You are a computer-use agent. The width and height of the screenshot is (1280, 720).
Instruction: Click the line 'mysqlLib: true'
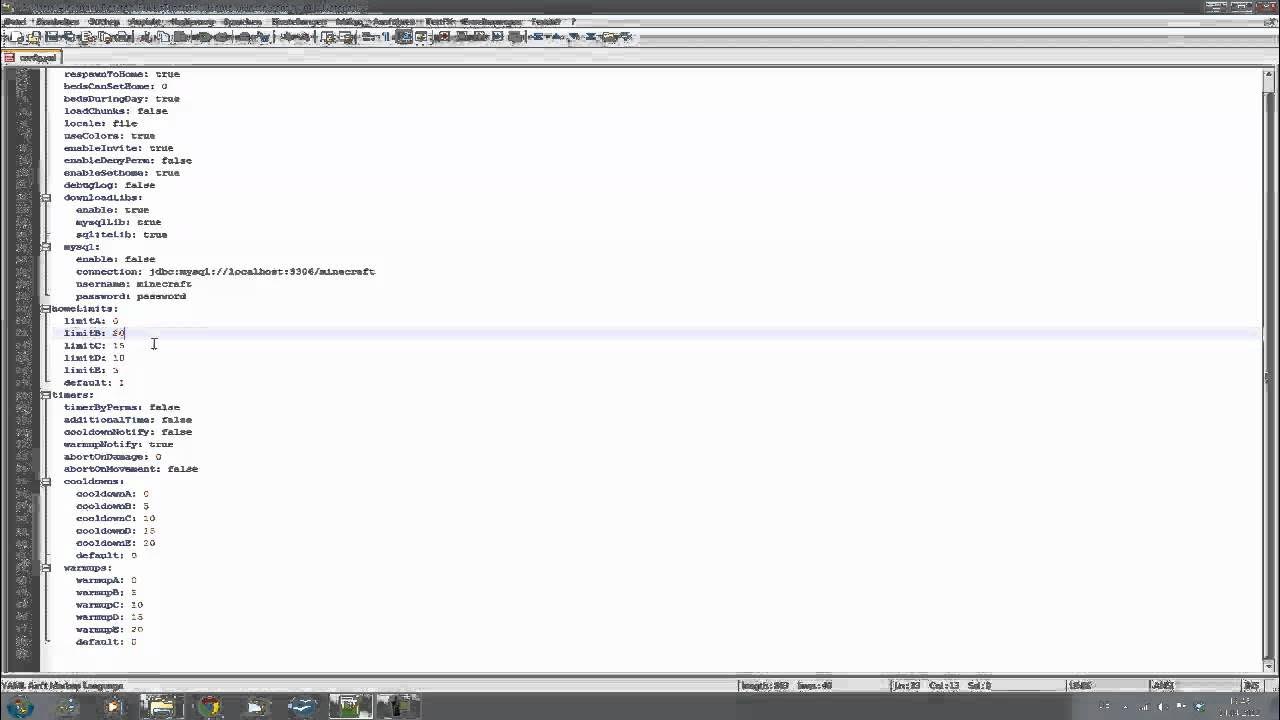coord(119,222)
